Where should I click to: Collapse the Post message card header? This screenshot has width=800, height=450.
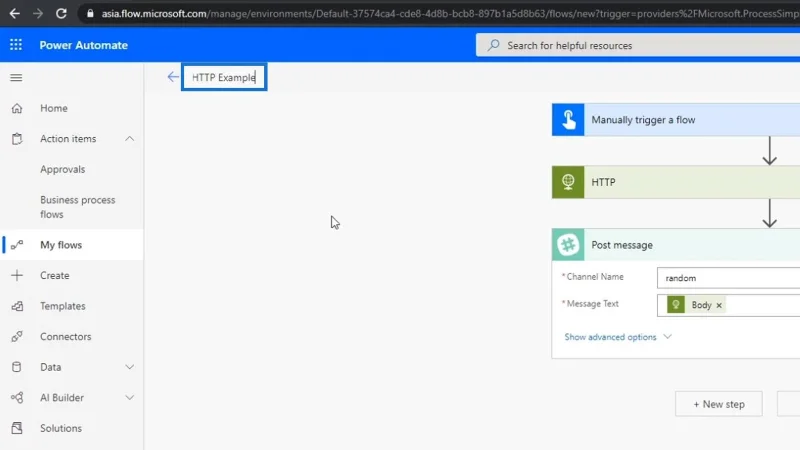pyautogui.click(x=676, y=245)
